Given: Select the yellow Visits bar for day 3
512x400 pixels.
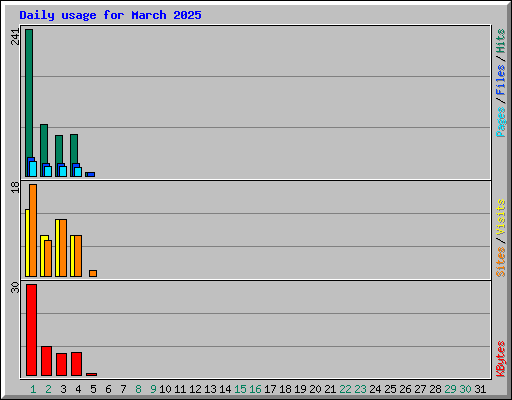Looking at the screenshot, I should [57, 248].
